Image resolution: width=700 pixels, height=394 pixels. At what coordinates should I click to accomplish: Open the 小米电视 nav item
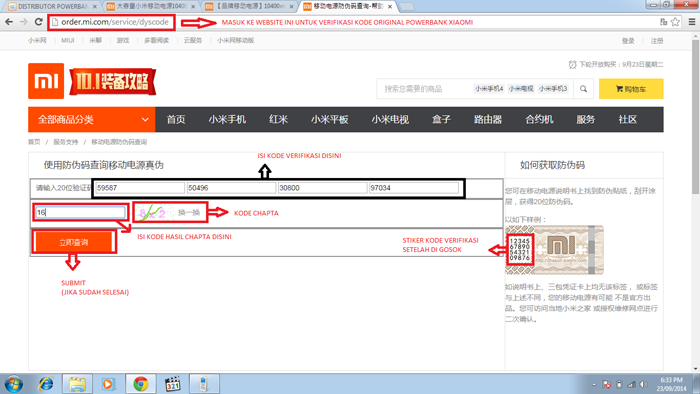pos(390,120)
